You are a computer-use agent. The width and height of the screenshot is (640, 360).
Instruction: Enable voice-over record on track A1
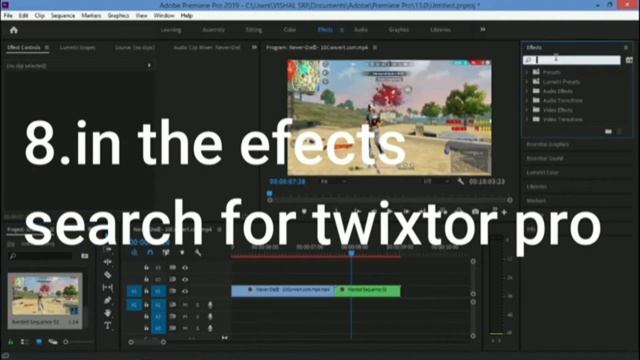[x=210, y=305]
